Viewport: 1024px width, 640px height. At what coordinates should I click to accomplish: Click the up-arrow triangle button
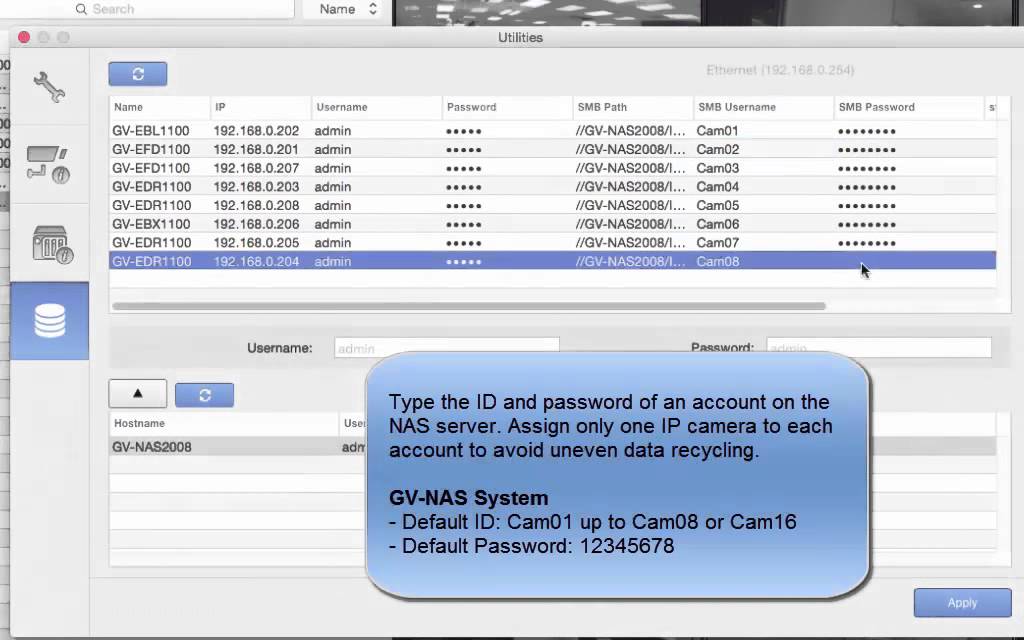coord(138,394)
